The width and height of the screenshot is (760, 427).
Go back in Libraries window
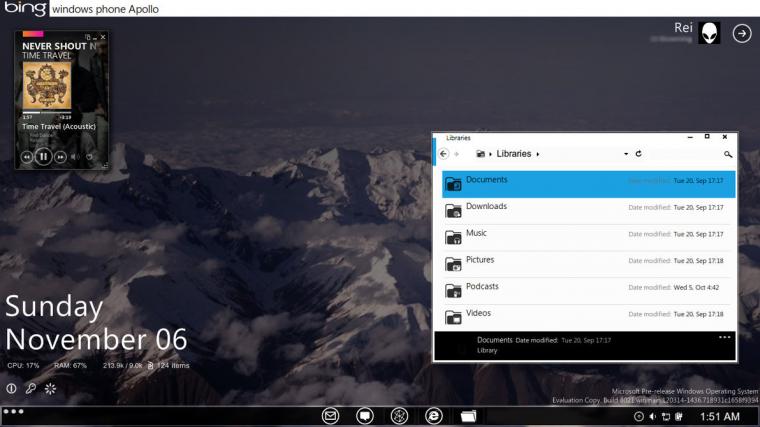click(443, 154)
